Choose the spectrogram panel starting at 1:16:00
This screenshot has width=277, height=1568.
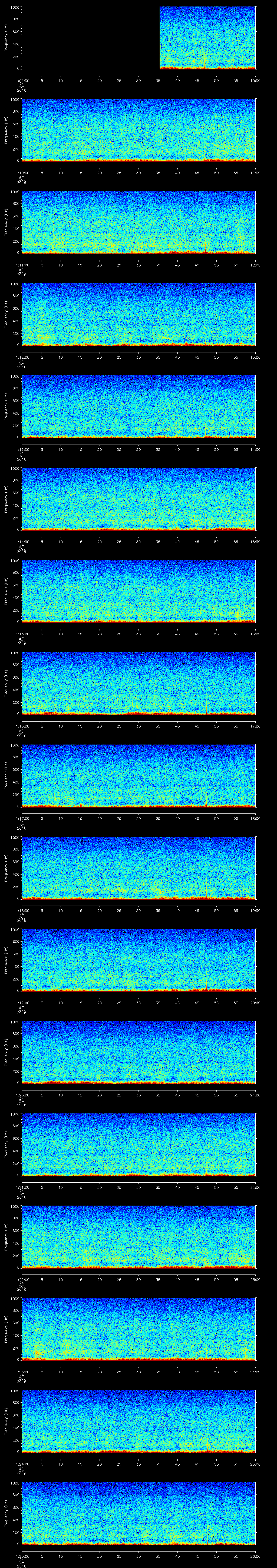pos(139,683)
